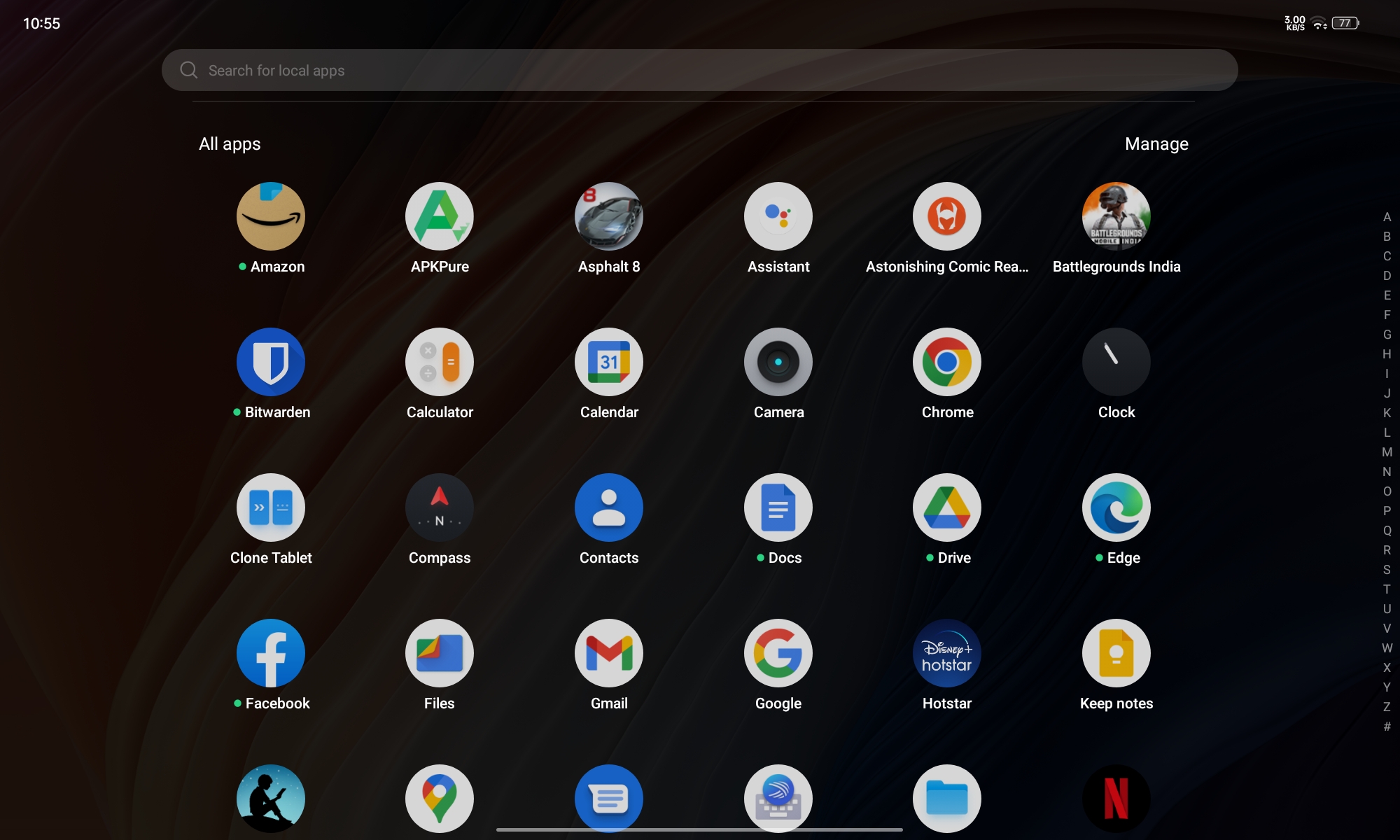Jump to letter G in alphabet index
This screenshot has height=840, width=1400.
(x=1387, y=335)
